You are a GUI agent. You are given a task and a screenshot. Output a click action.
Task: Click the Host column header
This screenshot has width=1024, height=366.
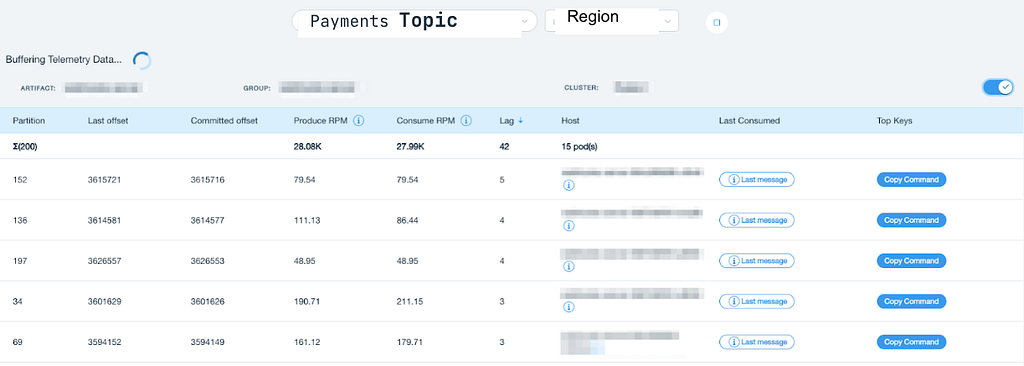coord(570,121)
